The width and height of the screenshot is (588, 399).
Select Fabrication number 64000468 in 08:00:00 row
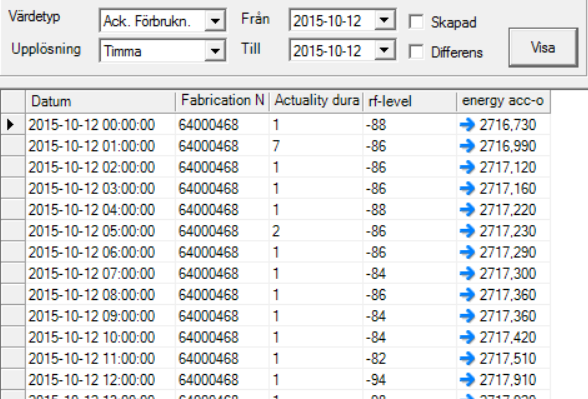pos(222,295)
